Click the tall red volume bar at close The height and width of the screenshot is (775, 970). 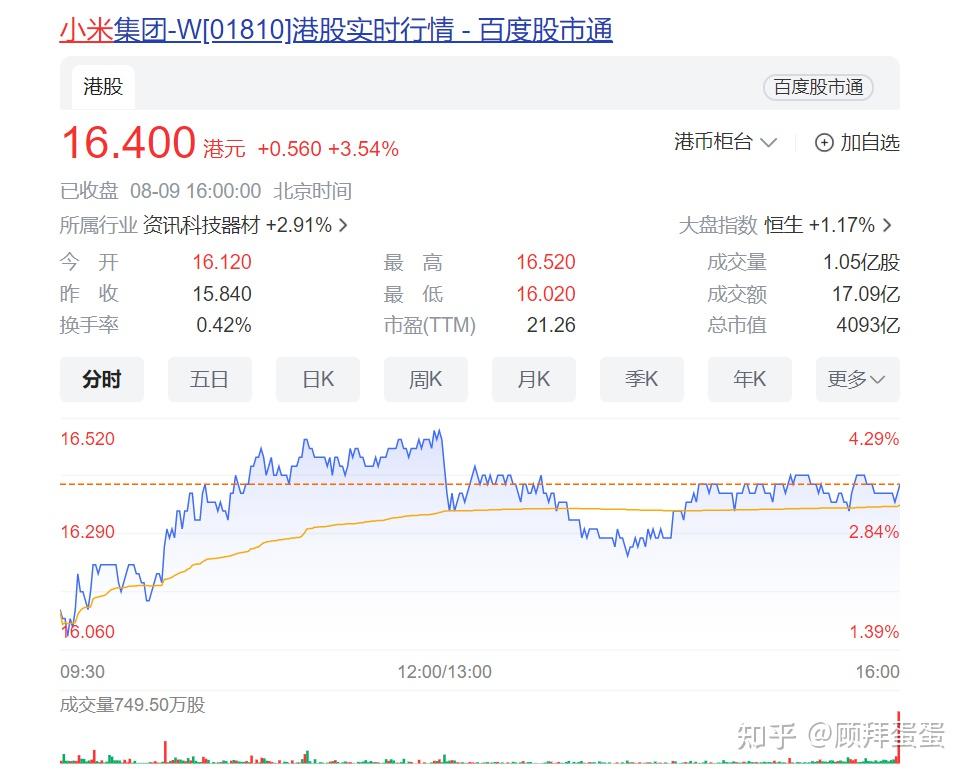pyautogui.click(x=898, y=740)
